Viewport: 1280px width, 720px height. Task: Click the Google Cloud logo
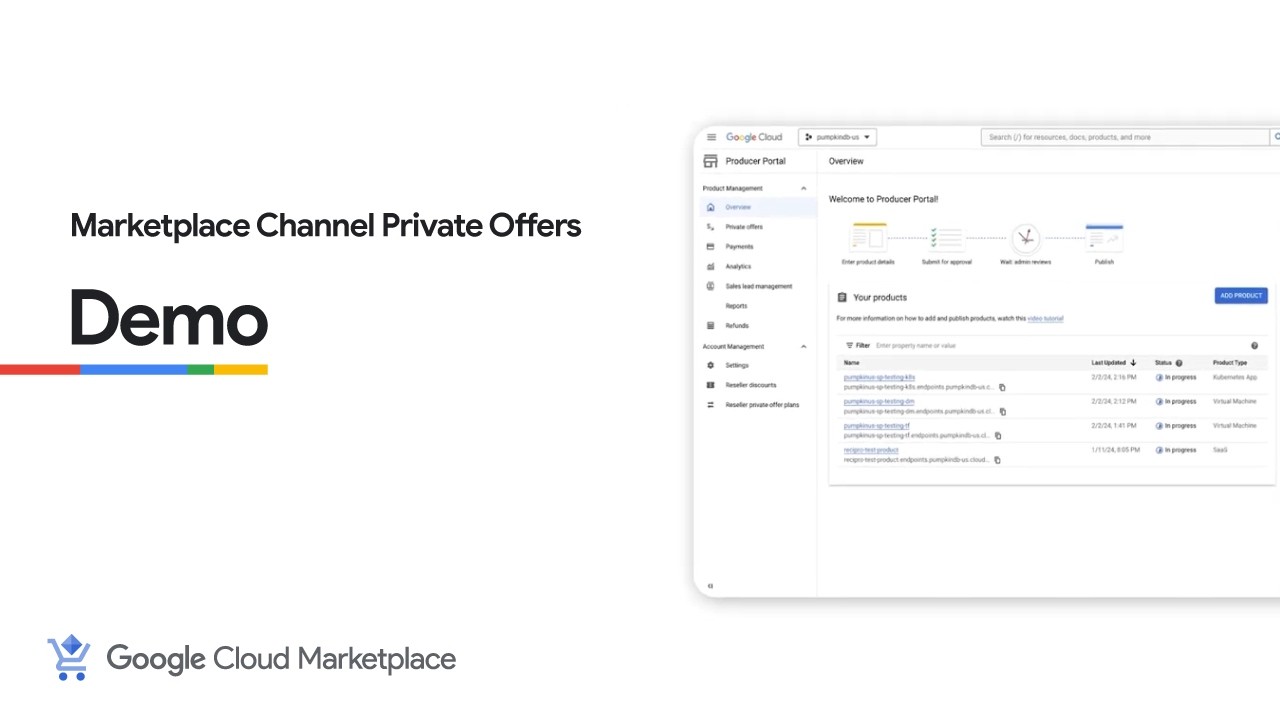(x=754, y=137)
